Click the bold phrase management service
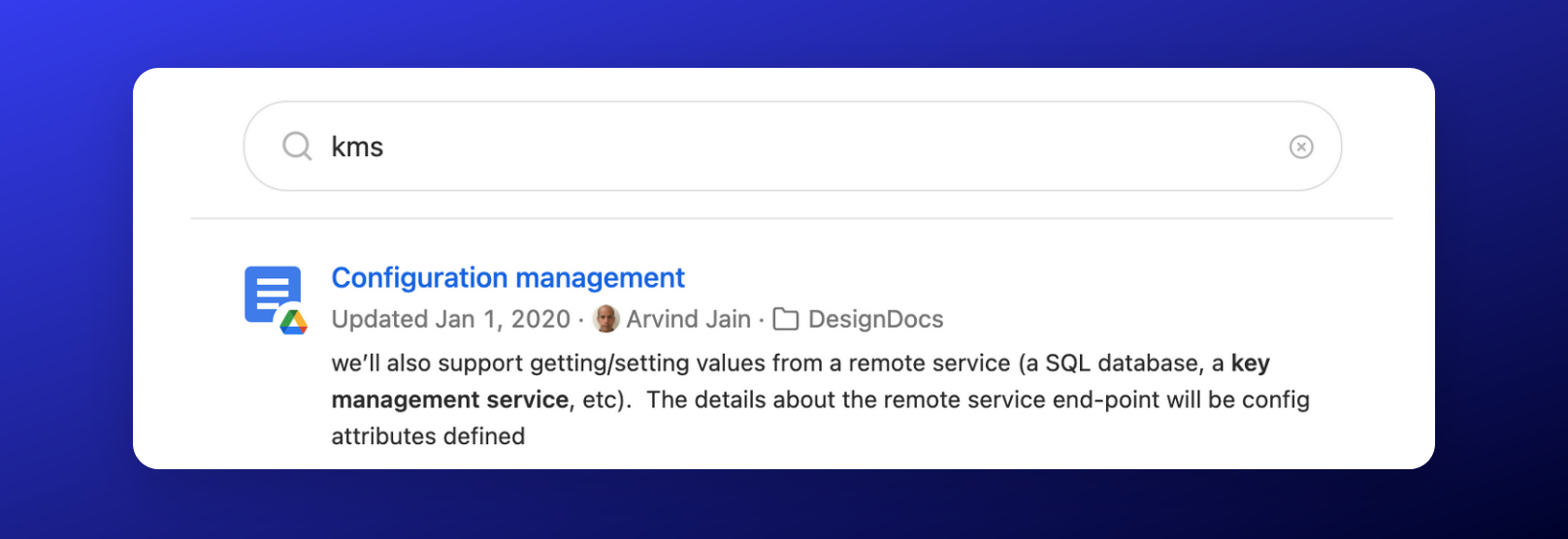The height and width of the screenshot is (539, 1568). [449, 399]
